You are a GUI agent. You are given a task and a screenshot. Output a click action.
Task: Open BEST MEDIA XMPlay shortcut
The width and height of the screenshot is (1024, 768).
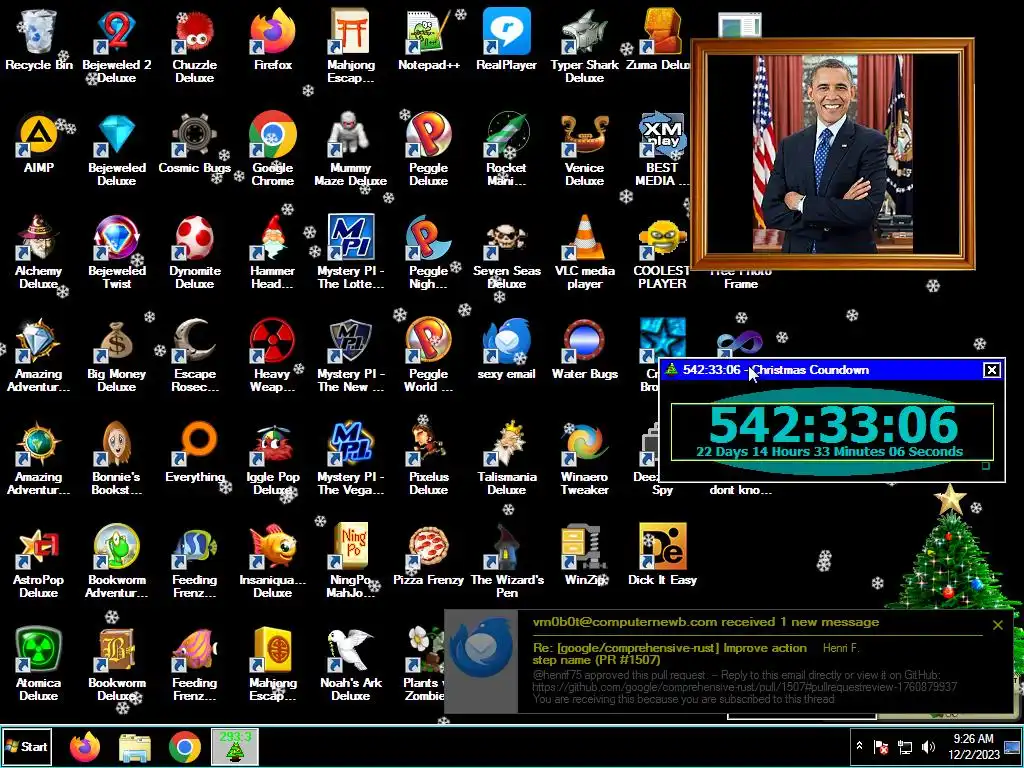pos(662,148)
